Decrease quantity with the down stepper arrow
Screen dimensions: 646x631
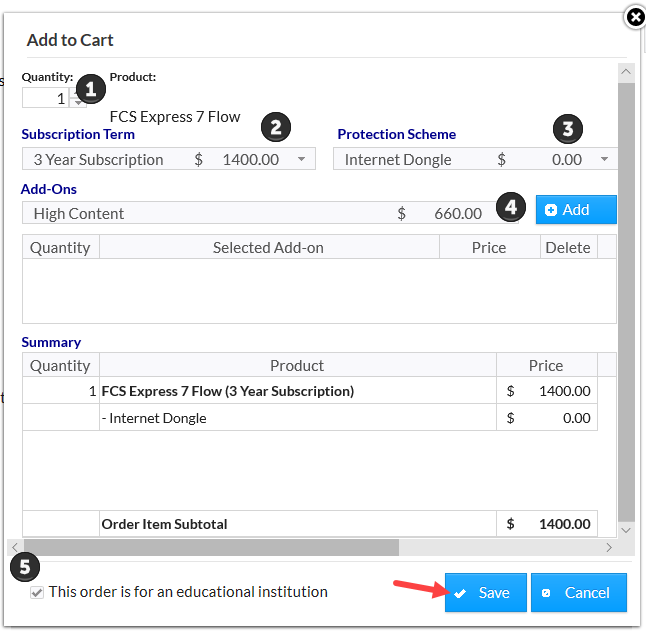point(78,103)
